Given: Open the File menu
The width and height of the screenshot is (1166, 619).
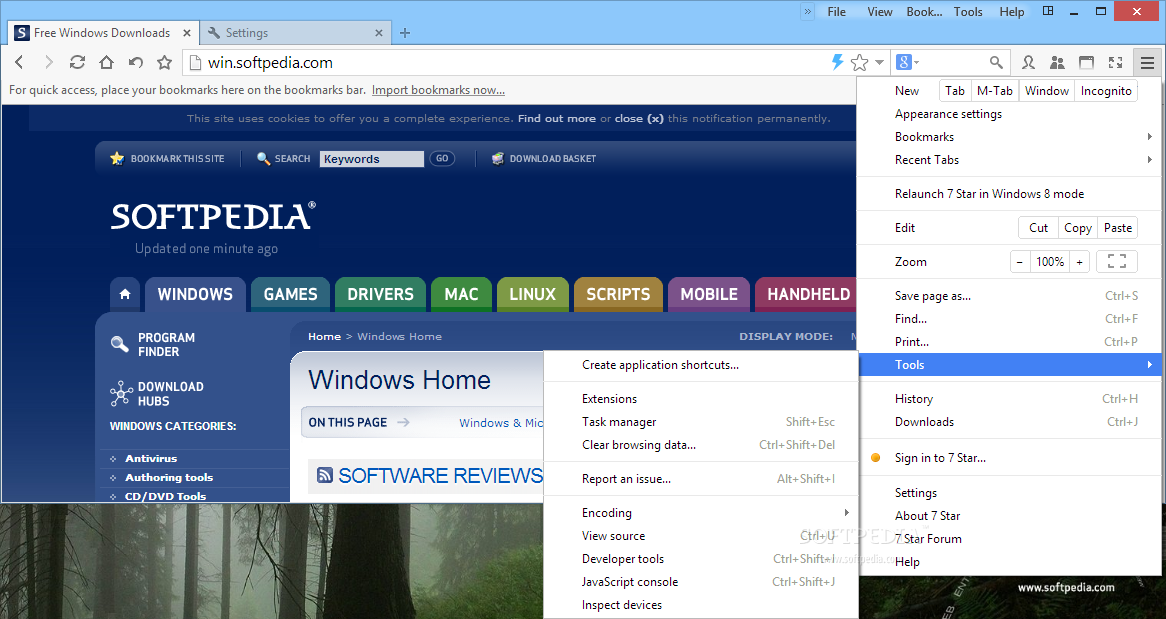Looking at the screenshot, I should pos(837,12).
